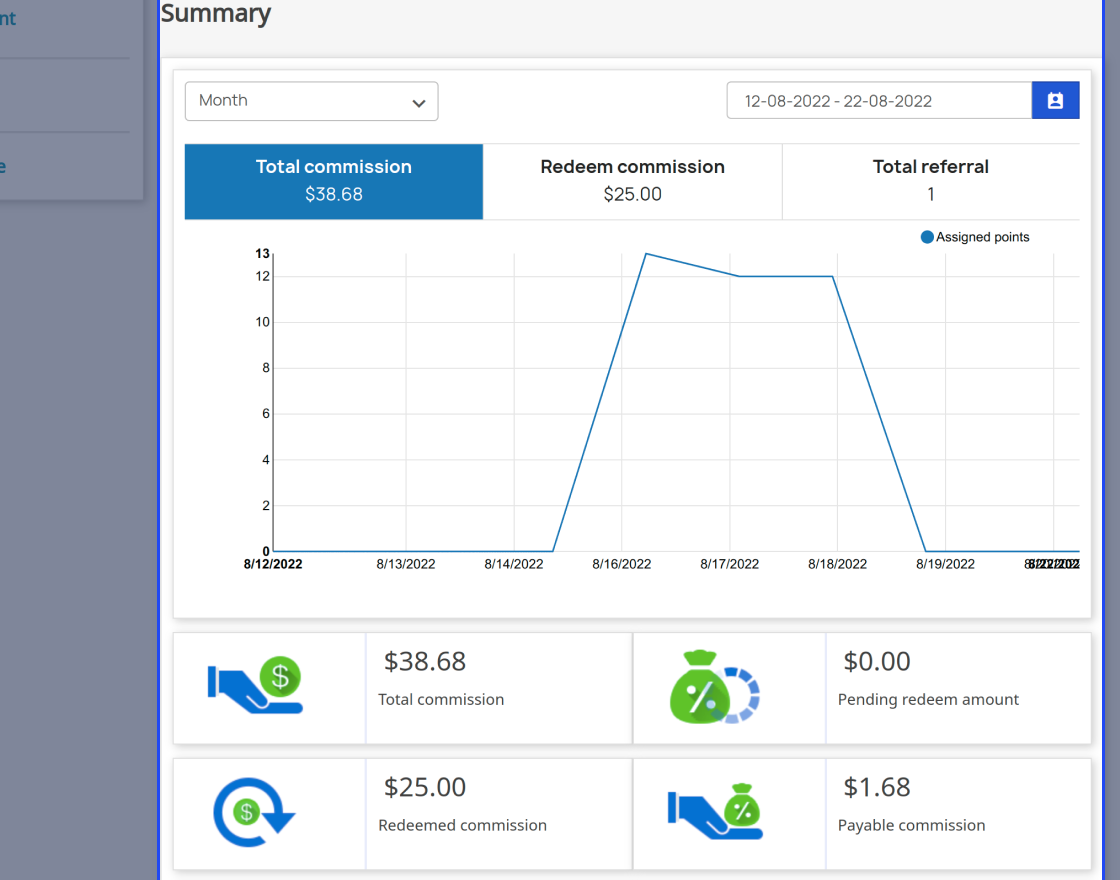Select the Total commission tab
Screen dimensions: 1120x880
click(x=334, y=181)
